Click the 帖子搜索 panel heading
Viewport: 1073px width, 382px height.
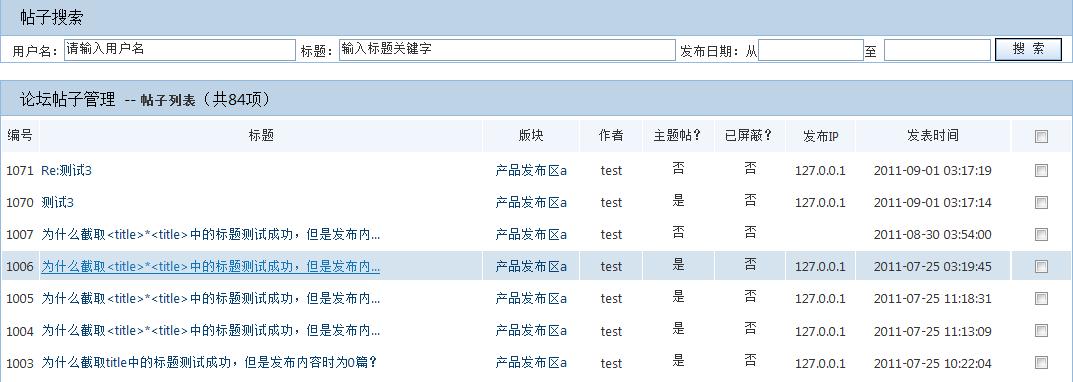(51, 18)
